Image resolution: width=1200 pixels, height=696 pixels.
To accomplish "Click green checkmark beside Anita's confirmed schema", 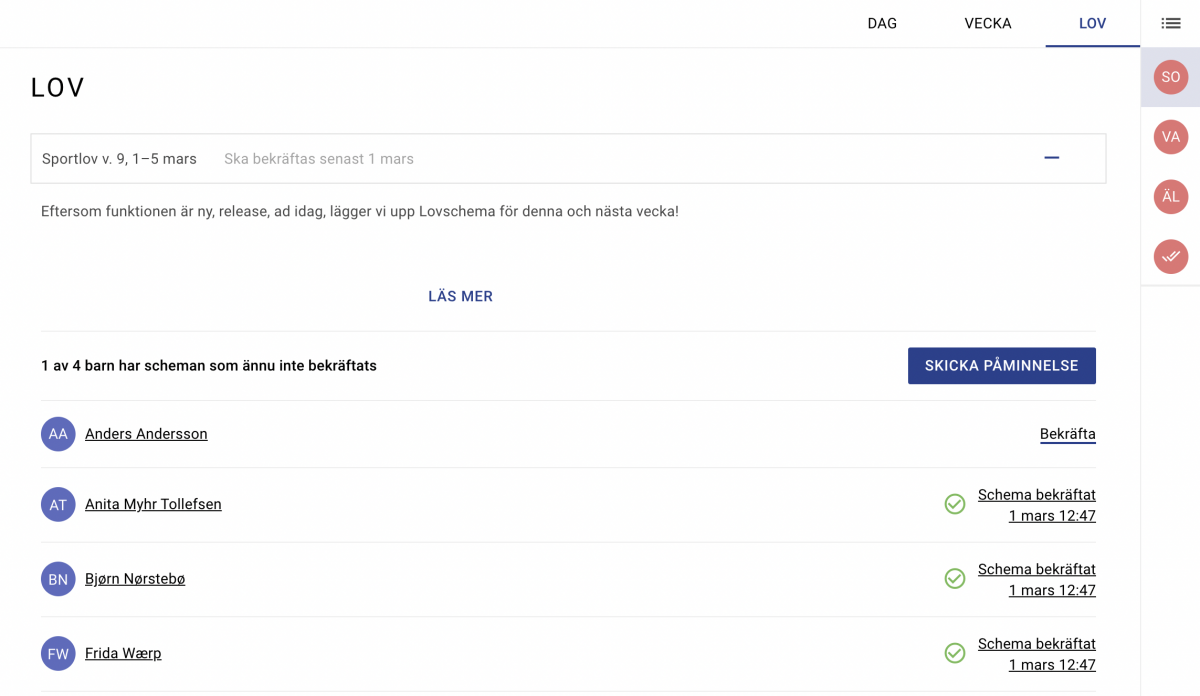I will click(x=955, y=504).
